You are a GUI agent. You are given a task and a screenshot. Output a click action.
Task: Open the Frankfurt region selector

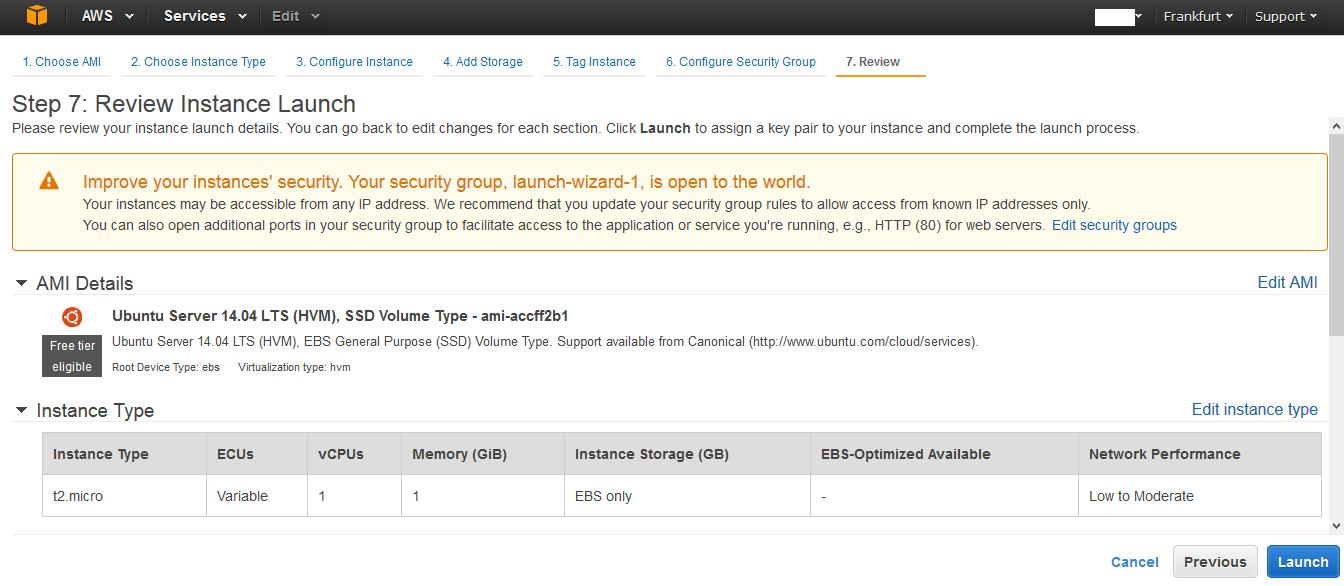[x=1197, y=16]
